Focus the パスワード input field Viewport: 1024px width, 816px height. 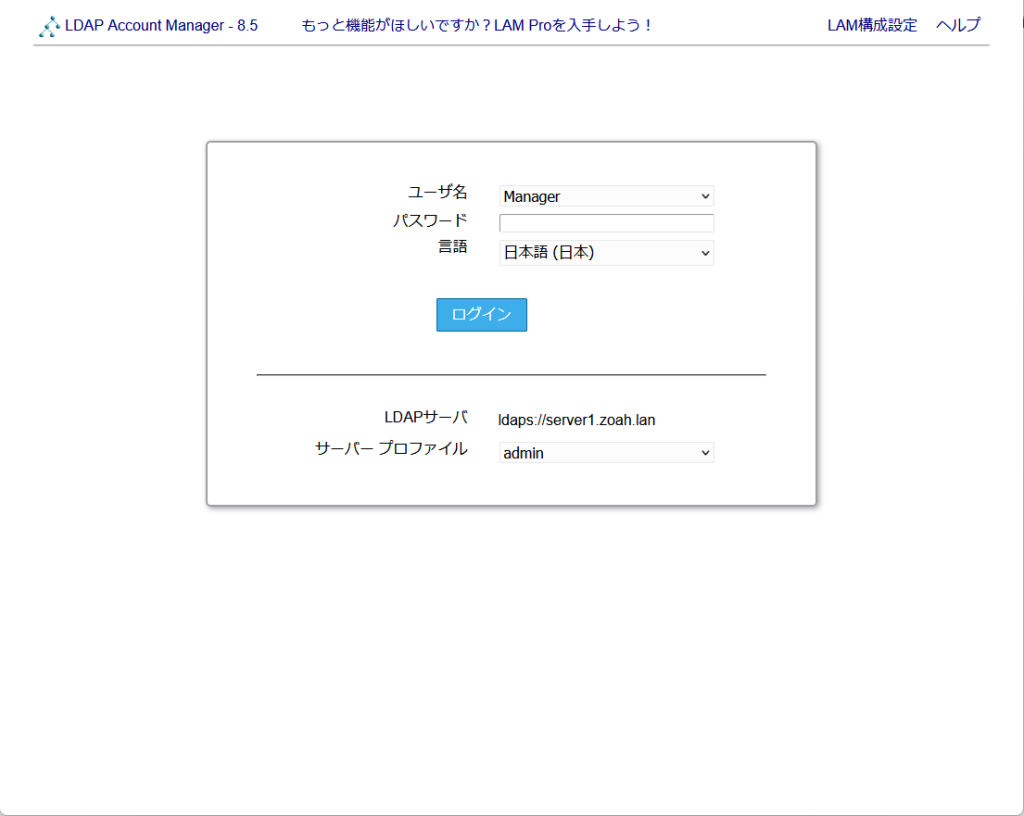click(606, 223)
